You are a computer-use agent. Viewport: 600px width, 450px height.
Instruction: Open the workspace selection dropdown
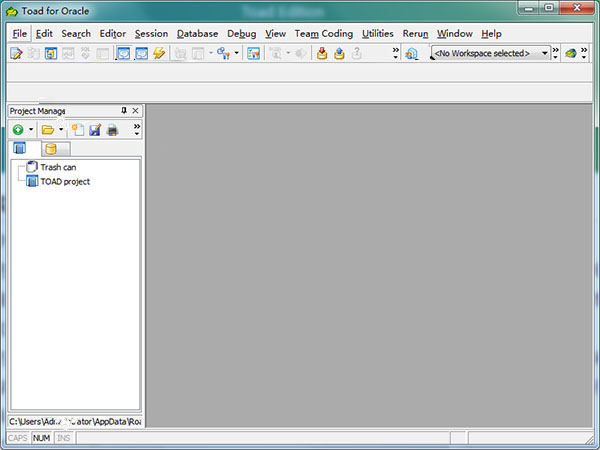coord(544,53)
